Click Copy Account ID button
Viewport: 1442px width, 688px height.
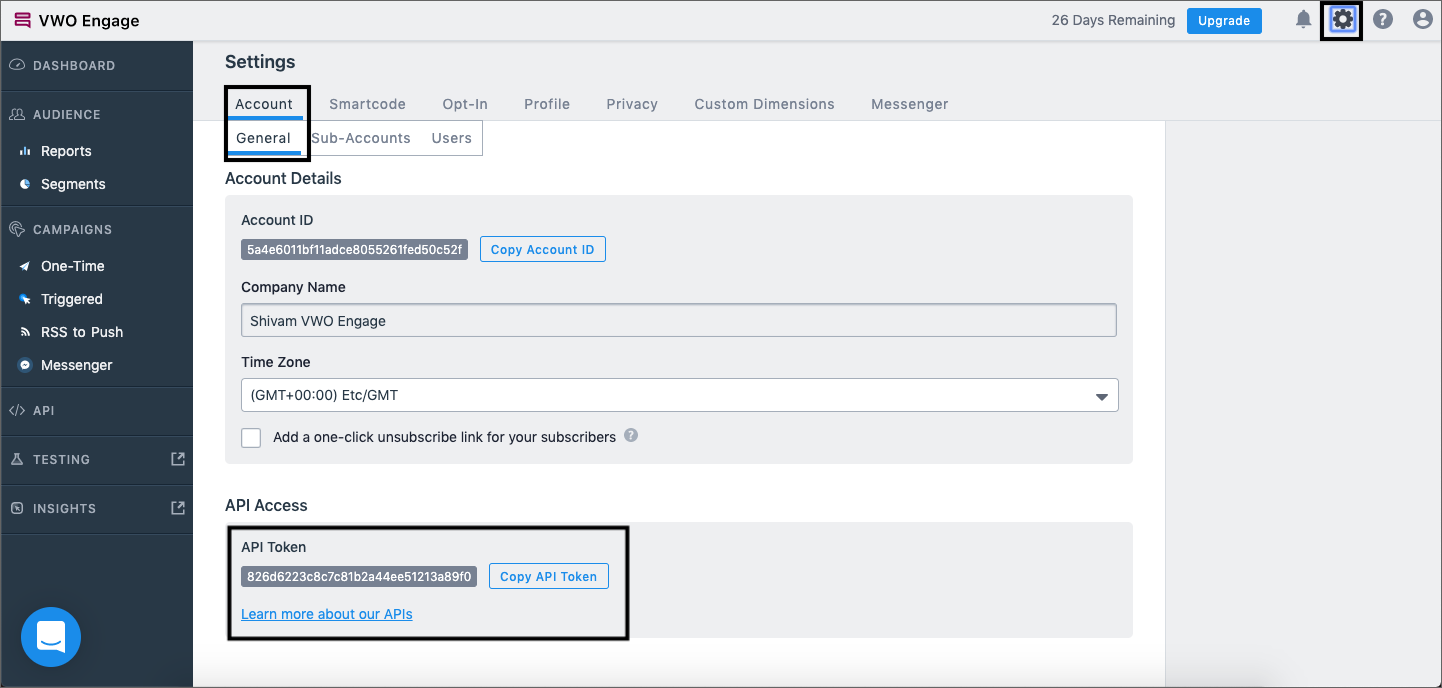pyautogui.click(x=543, y=249)
